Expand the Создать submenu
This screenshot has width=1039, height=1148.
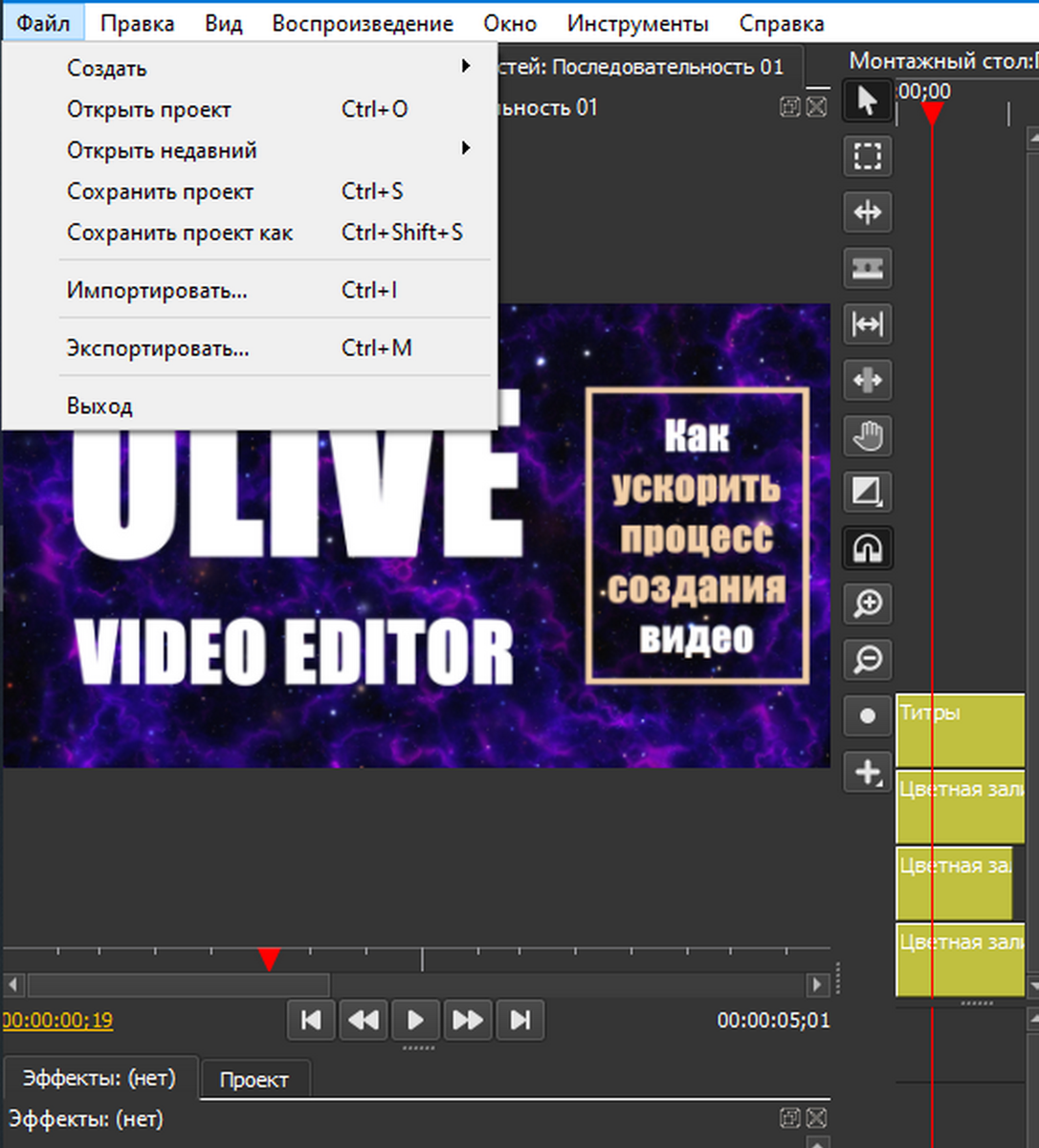point(249,68)
